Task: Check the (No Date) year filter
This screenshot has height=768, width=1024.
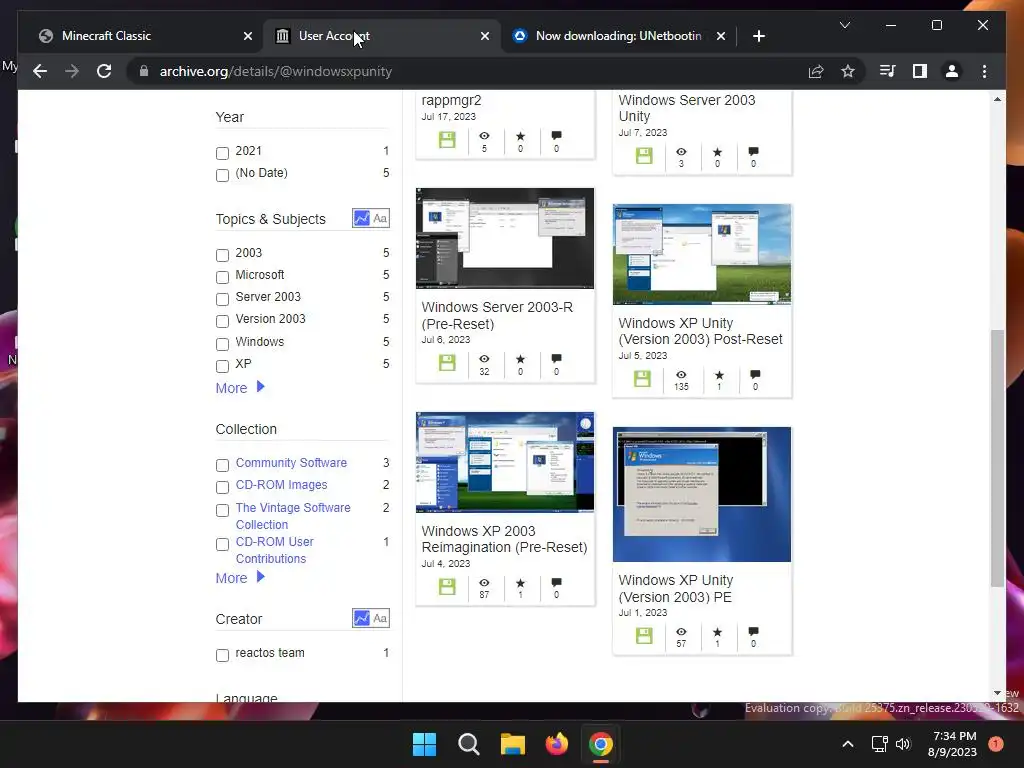Action: pyautogui.click(x=223, y=175)
